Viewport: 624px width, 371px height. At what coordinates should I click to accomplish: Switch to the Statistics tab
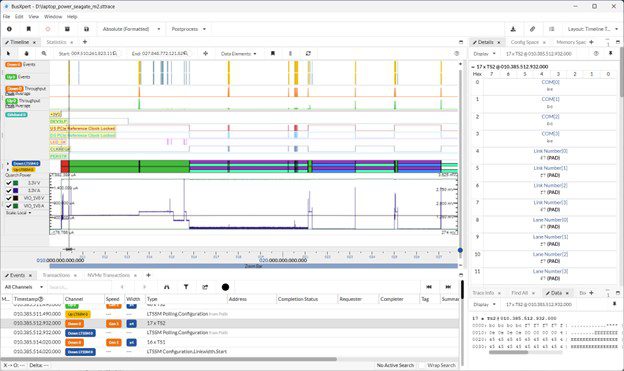pyautogui.click(x=56, y=42)
